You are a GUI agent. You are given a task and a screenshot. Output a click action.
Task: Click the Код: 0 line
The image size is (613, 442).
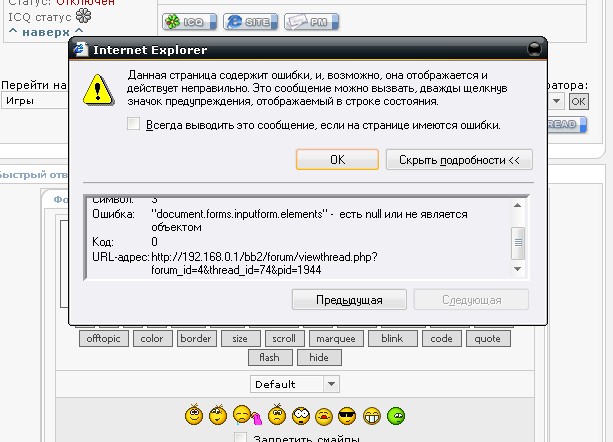[x=125, y=242]
